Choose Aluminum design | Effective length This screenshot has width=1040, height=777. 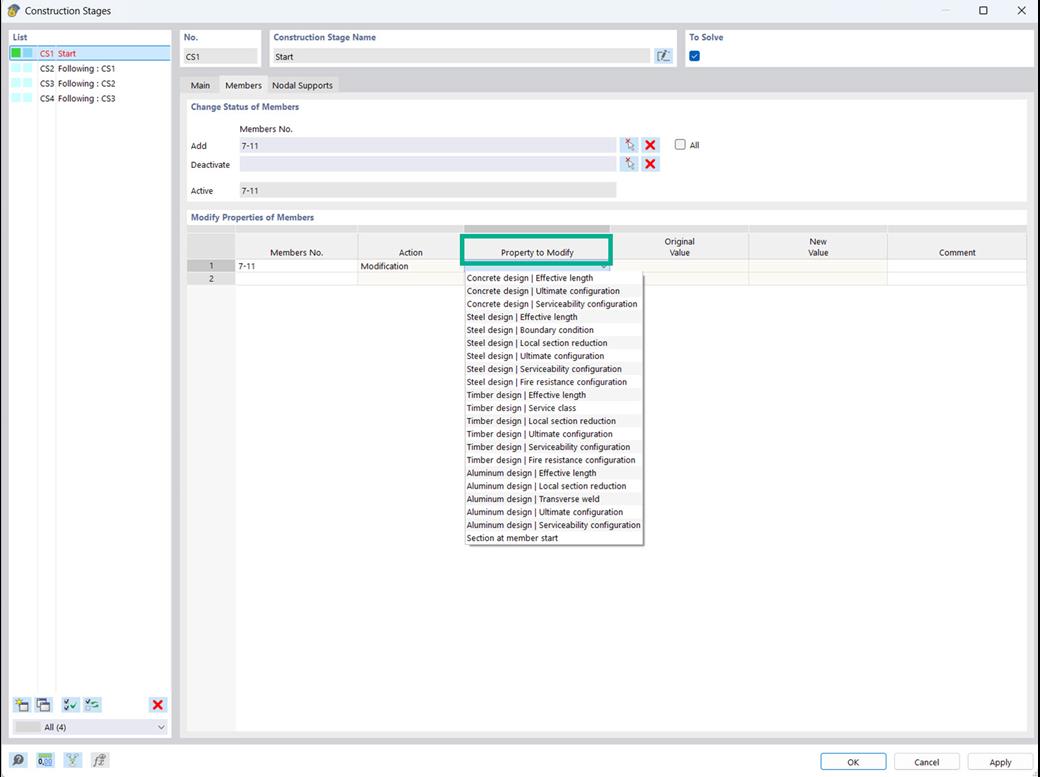(x=553, y=473)
